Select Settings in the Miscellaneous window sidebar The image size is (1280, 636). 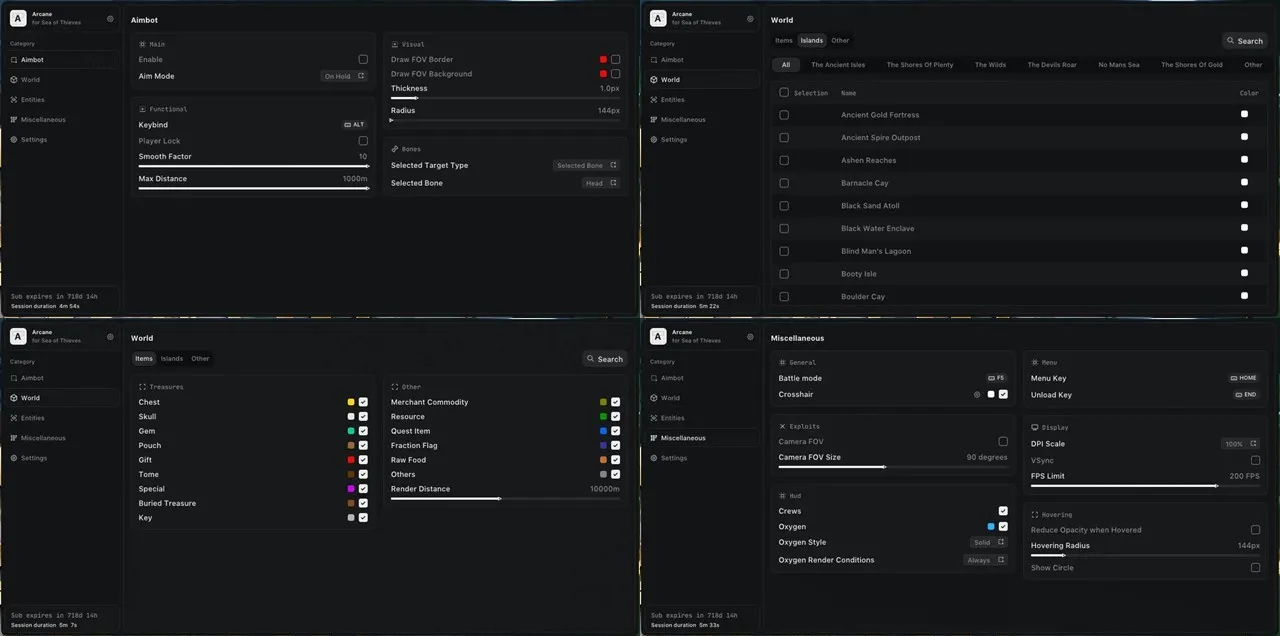point(674,458)
